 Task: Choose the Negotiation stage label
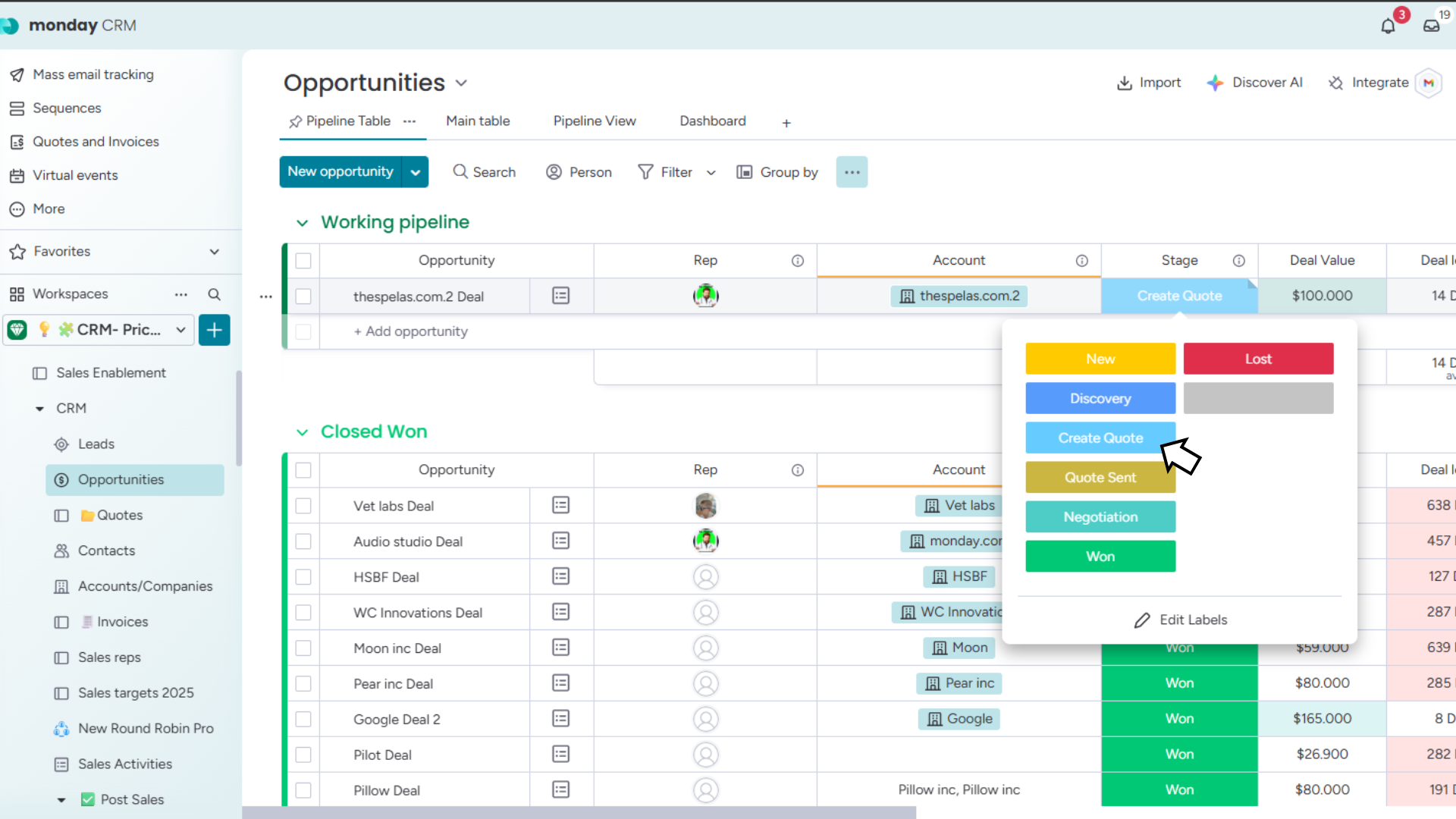pos(1100,517)
